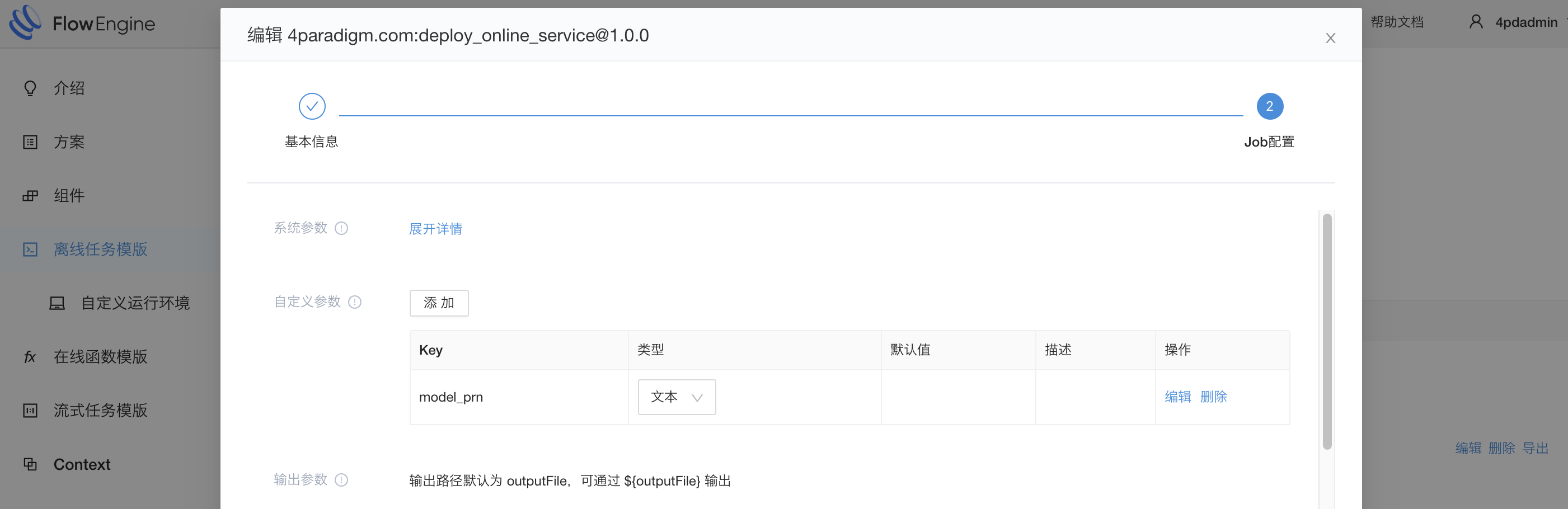Click the info icon next to 输出参数
The width and height of the screenshot is (1568, 509).
pyautogui.click(x=341, y=480)
